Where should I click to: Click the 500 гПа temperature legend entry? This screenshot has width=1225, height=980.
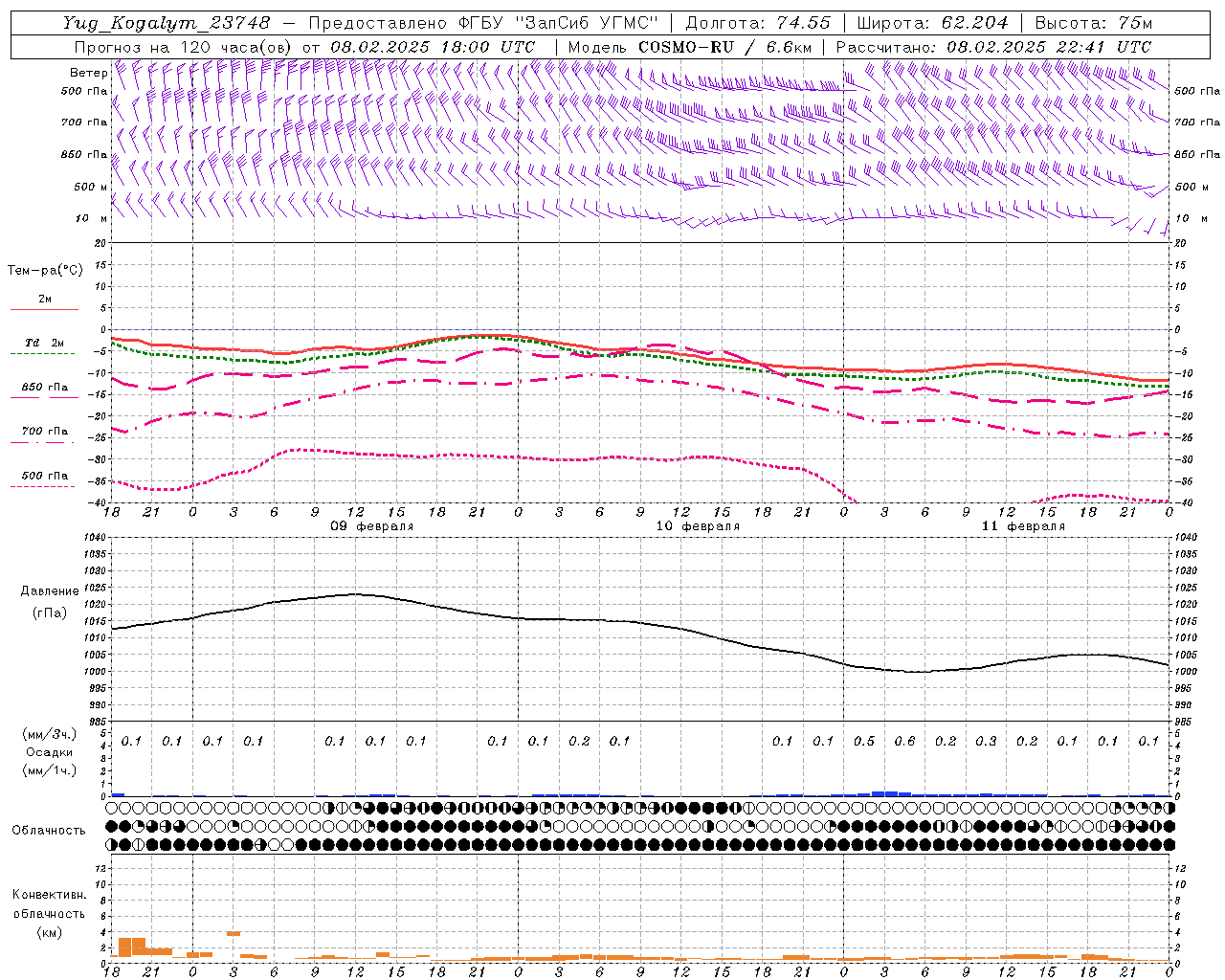pos(44,476)
